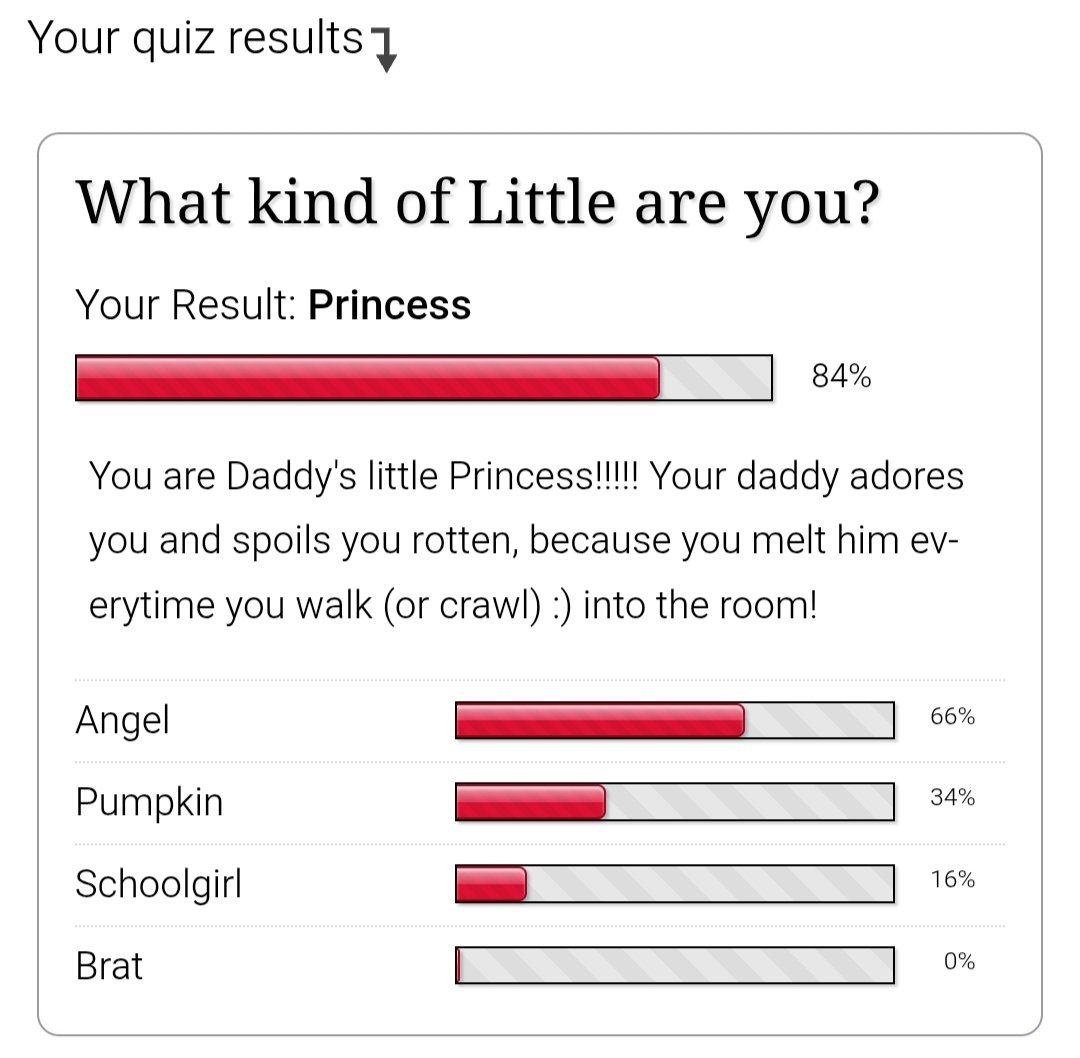Select the Schoolgirl row label
Viewport: 1080px width, 1058px height.
[158, 884]
